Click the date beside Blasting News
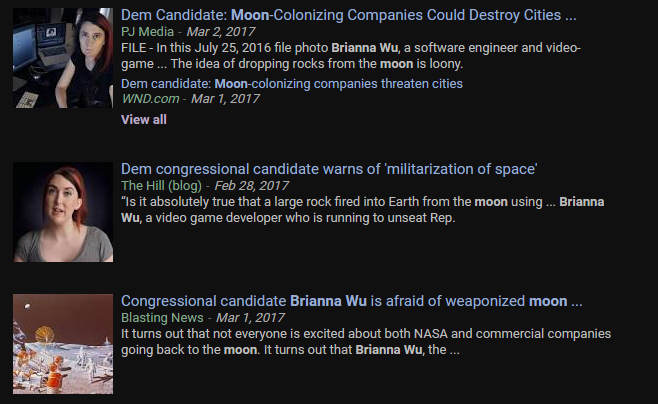The image size is (658, 404). pyautogui.click(x=250, y=318)
